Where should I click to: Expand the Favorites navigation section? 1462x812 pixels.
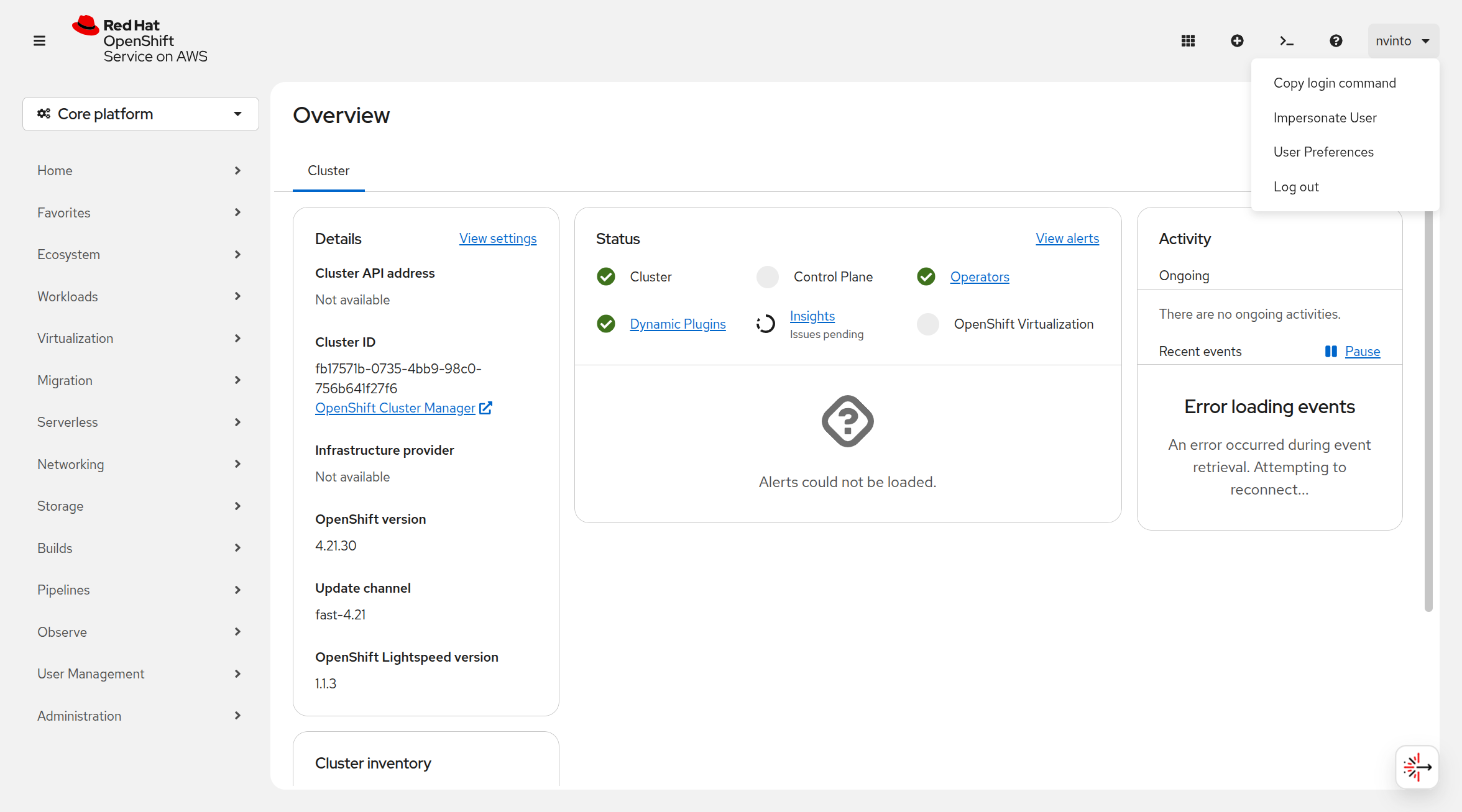click(140, 212)
